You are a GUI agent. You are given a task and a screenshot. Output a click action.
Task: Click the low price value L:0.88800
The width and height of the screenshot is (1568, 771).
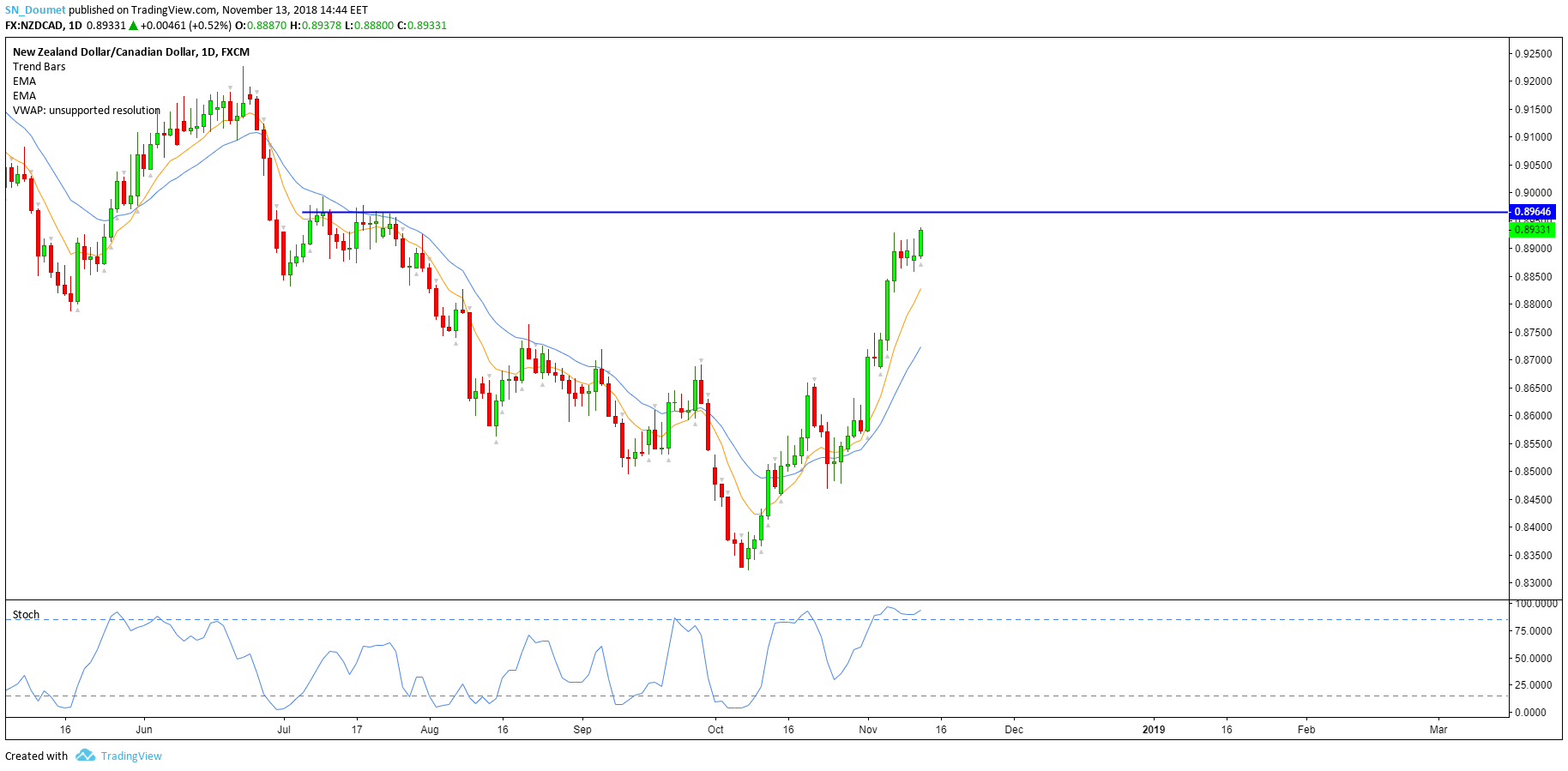click(370, 26)
